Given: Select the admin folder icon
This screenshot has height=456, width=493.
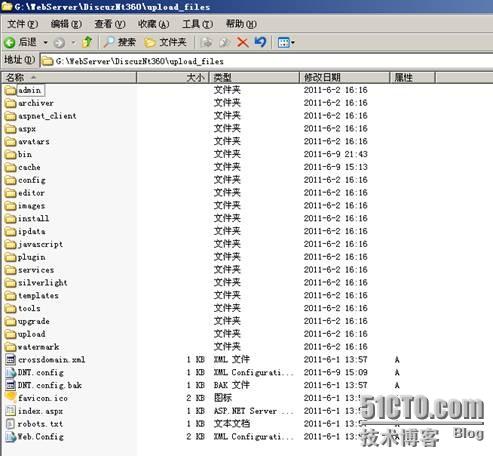Looking at the screenshot, I should (11, 90).
